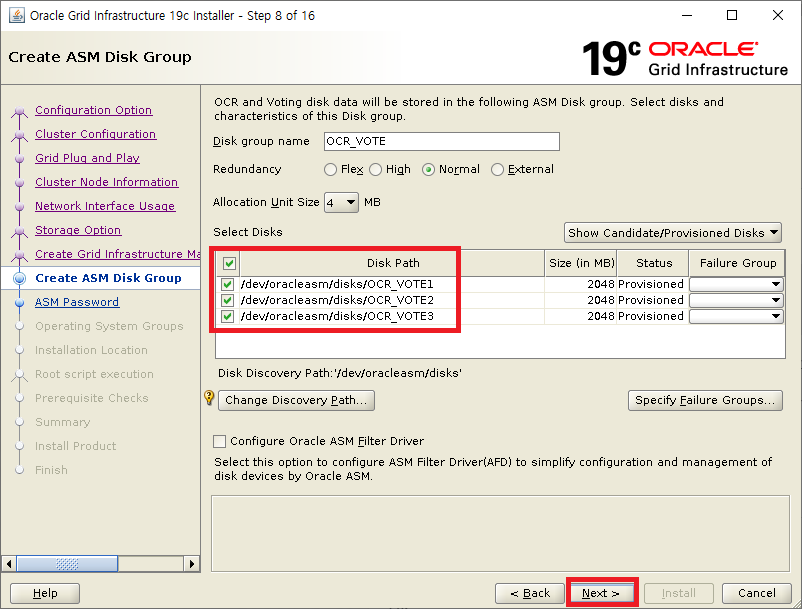The height and width of the screenshot is (609, 802).
Task: Click the Disk group name field
Action: pos(442,142)
